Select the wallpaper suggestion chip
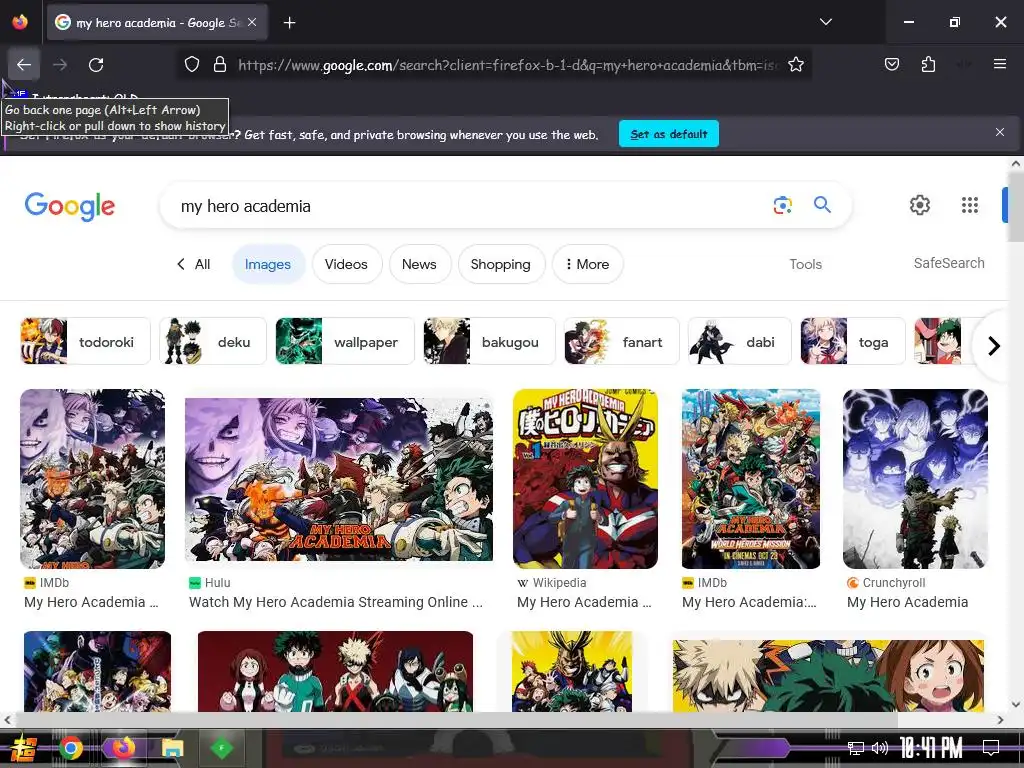Viewport: 1024px width, 768px height. click(x=345, y=342)
